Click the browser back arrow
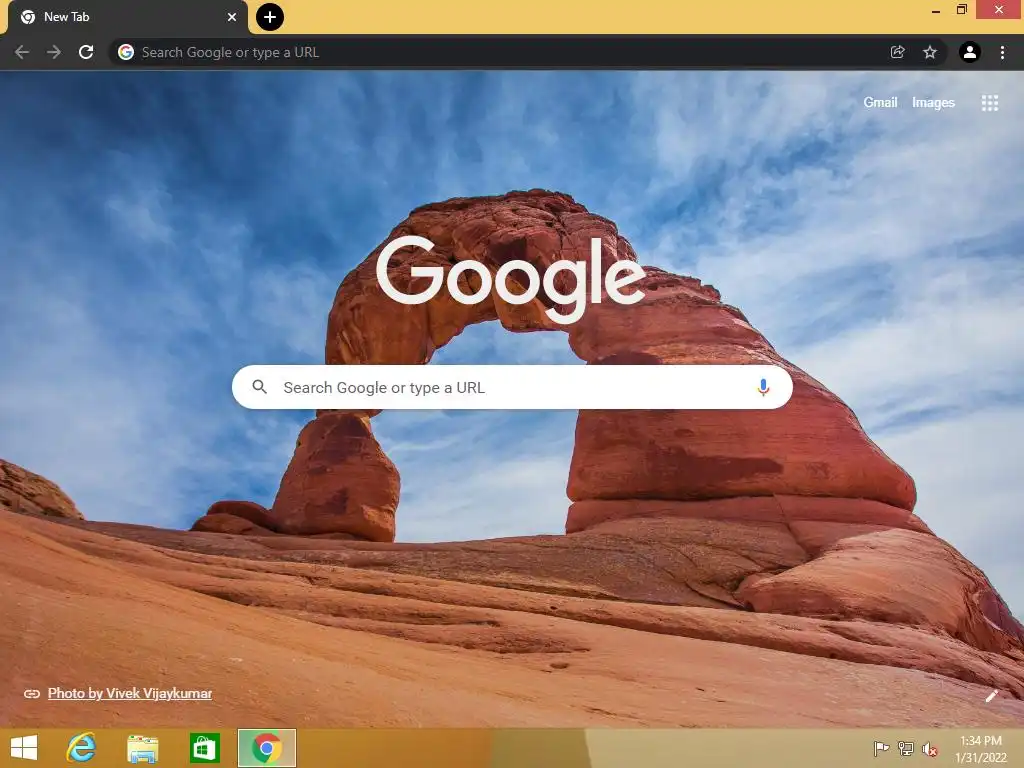The height and width of the screenshot is (768, 1024). pos(22,52)
